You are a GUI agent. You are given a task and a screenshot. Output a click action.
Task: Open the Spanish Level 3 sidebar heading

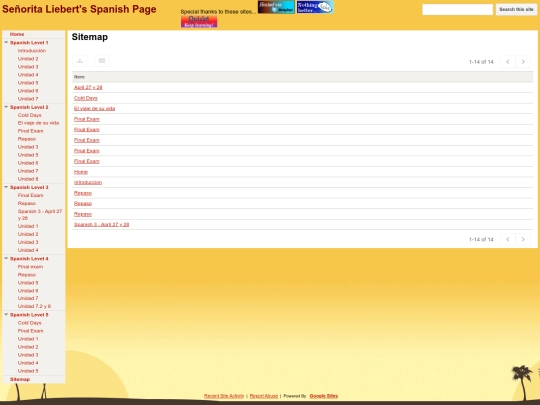[29, 187]
